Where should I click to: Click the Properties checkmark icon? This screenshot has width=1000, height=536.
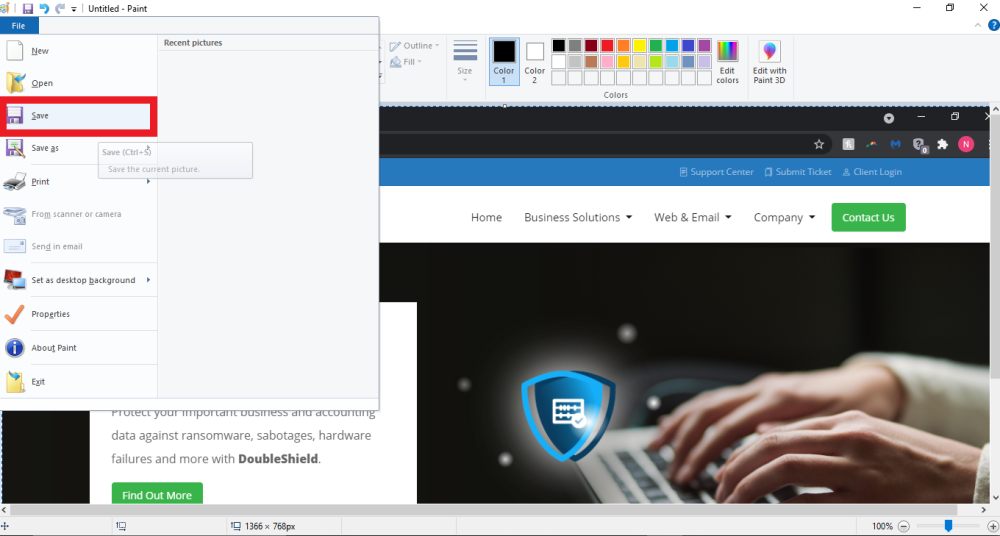pyautogui.click(x=15, y=314)
